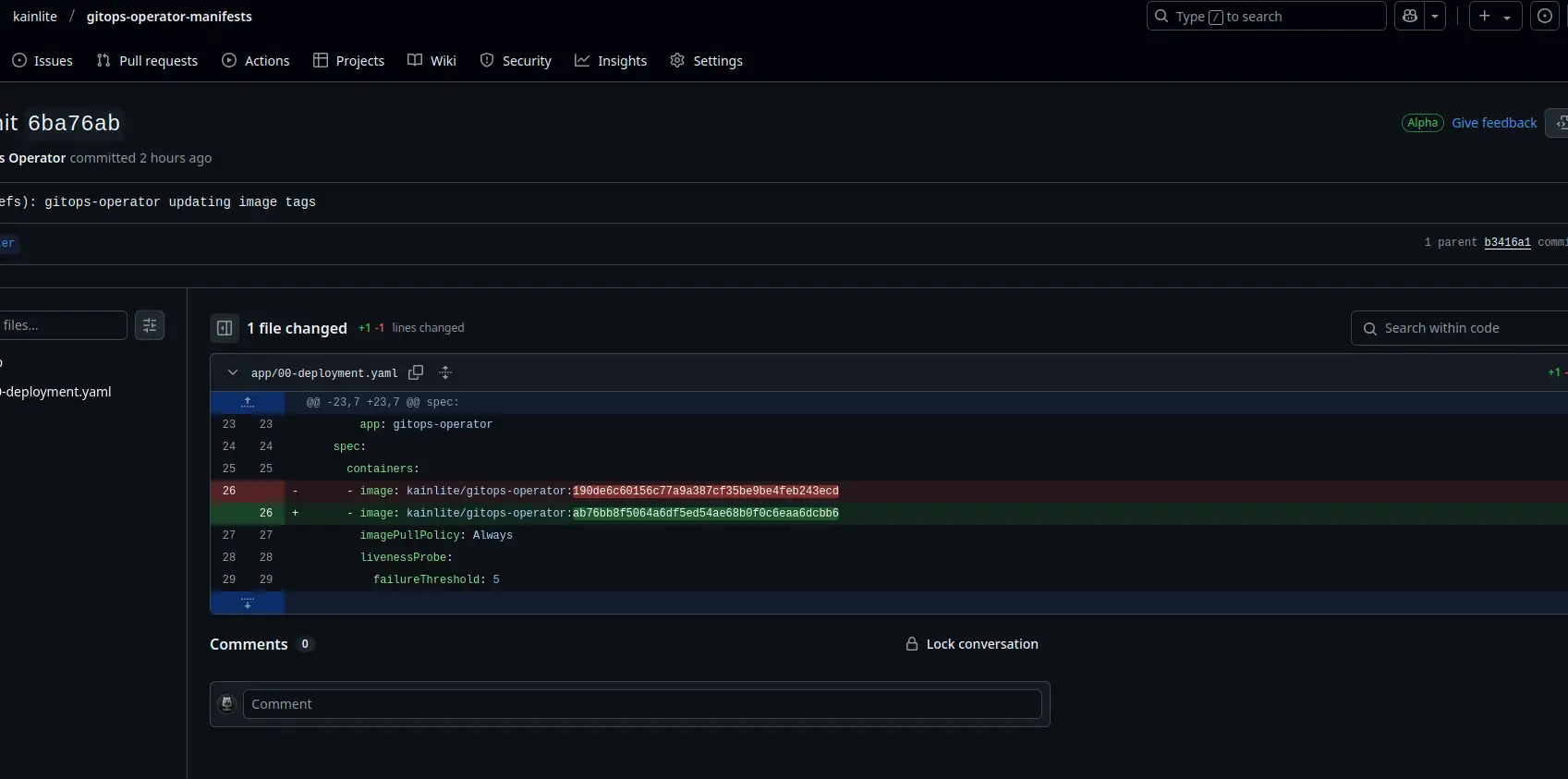Select deployment.yaml in file tree
Viewport: 1568px width, 779px height.
click(55, 392)
